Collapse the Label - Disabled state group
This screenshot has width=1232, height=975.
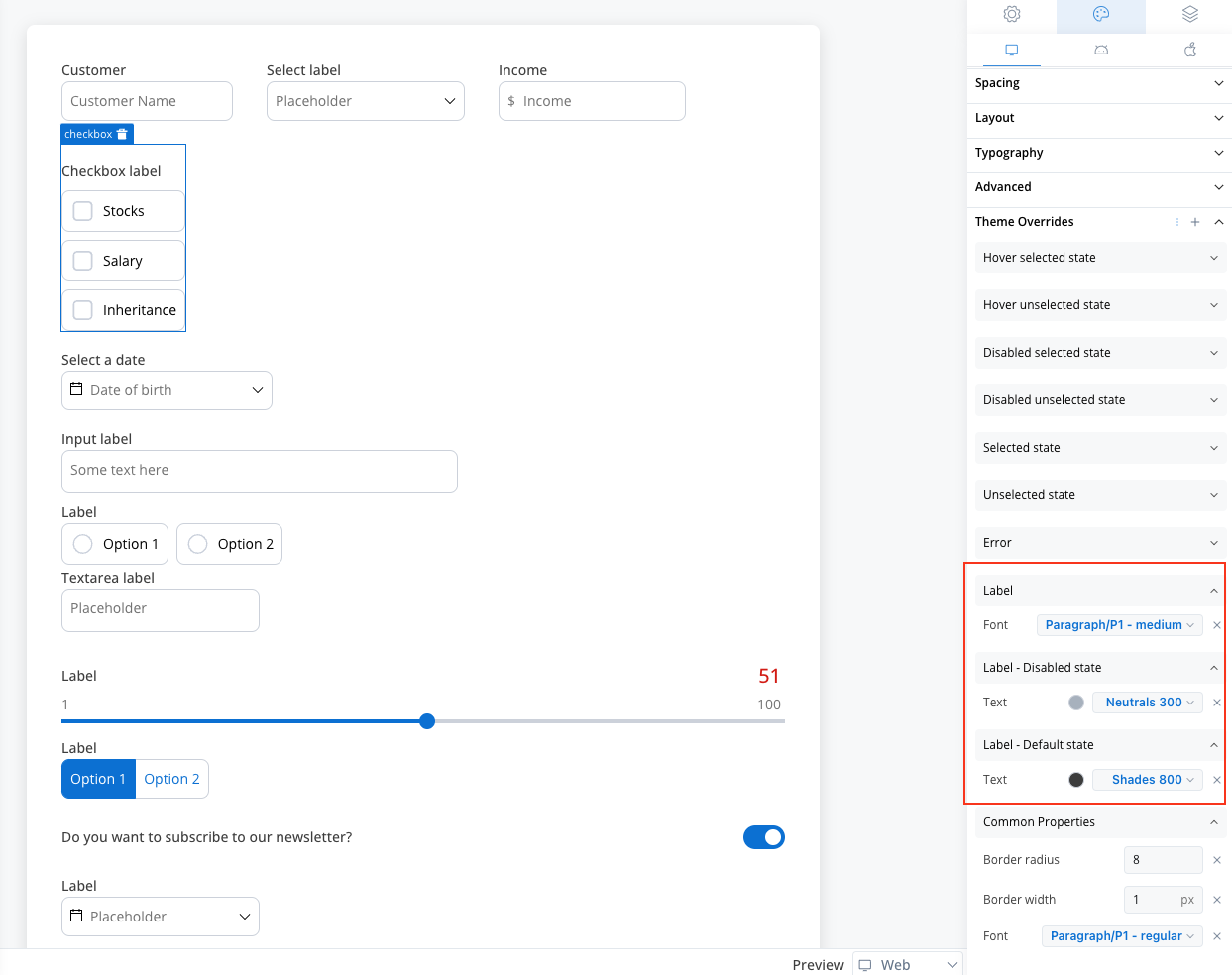point(1101,668)
